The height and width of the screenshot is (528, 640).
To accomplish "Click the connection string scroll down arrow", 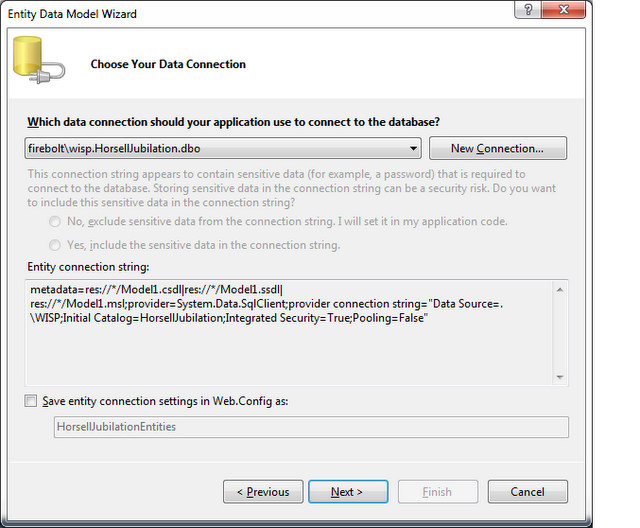I will 560,377.
